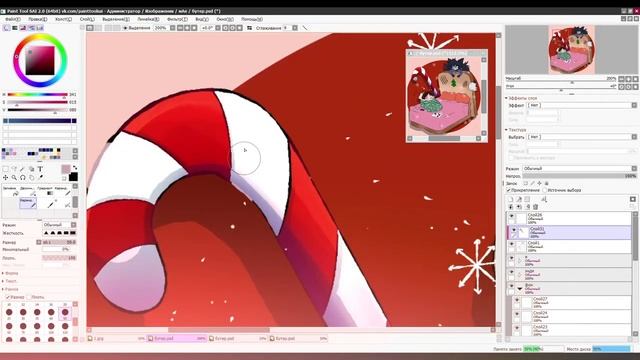Viewport: 640px width, 360px height.
Task: Select the Eyedropper tool
Action: point(40,177)
